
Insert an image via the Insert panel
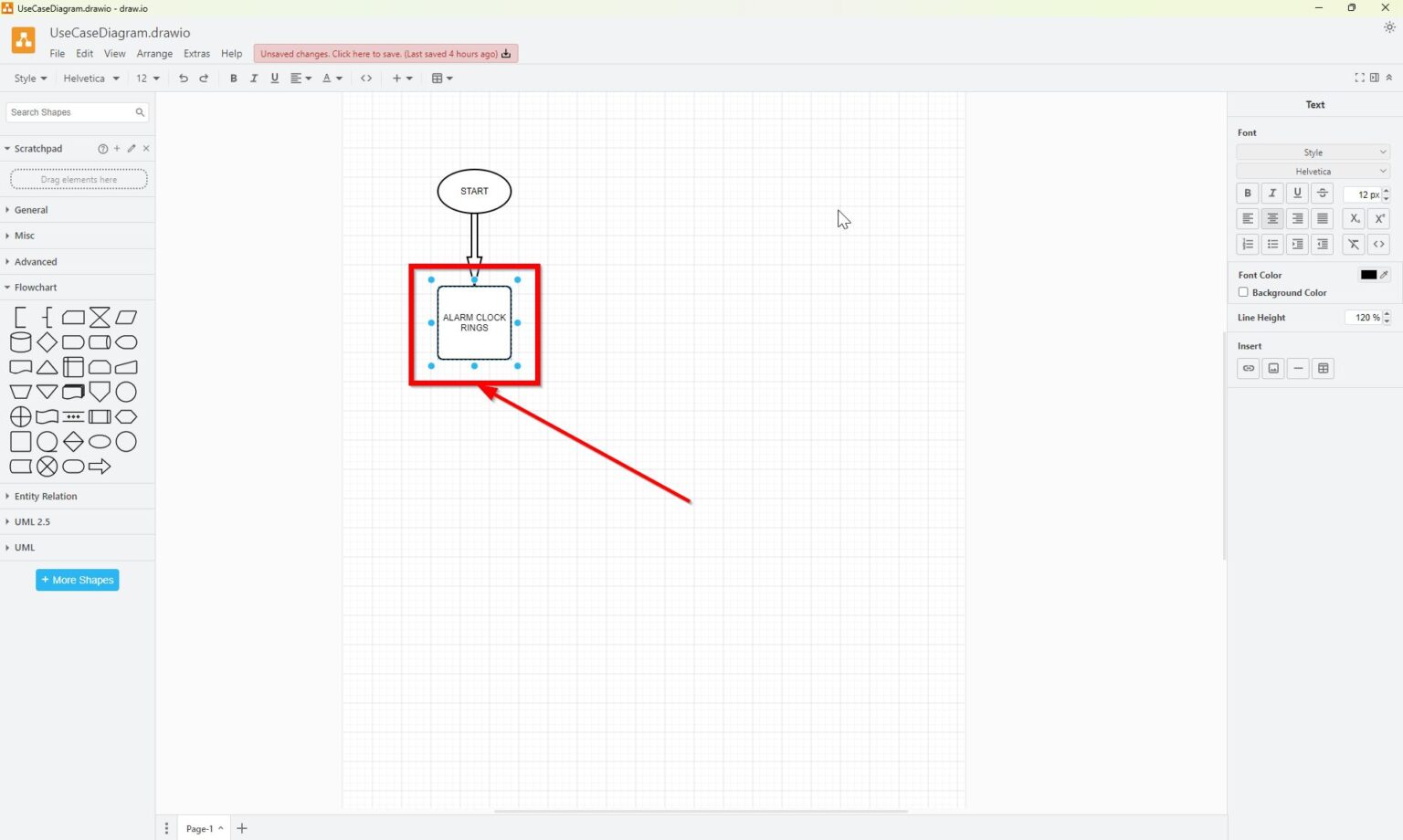point(1273,368)
